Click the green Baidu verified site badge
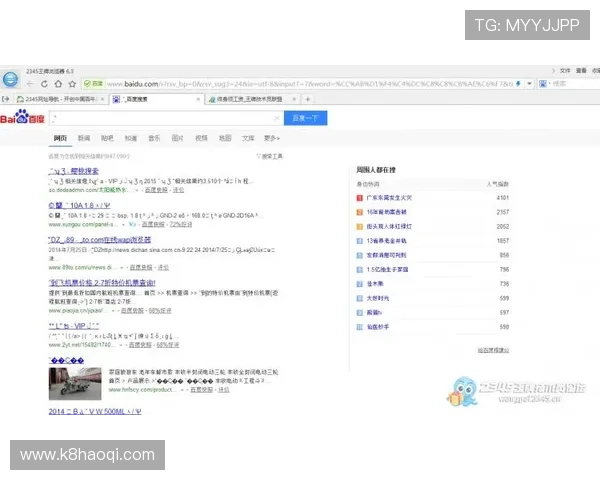 [94, 83]
